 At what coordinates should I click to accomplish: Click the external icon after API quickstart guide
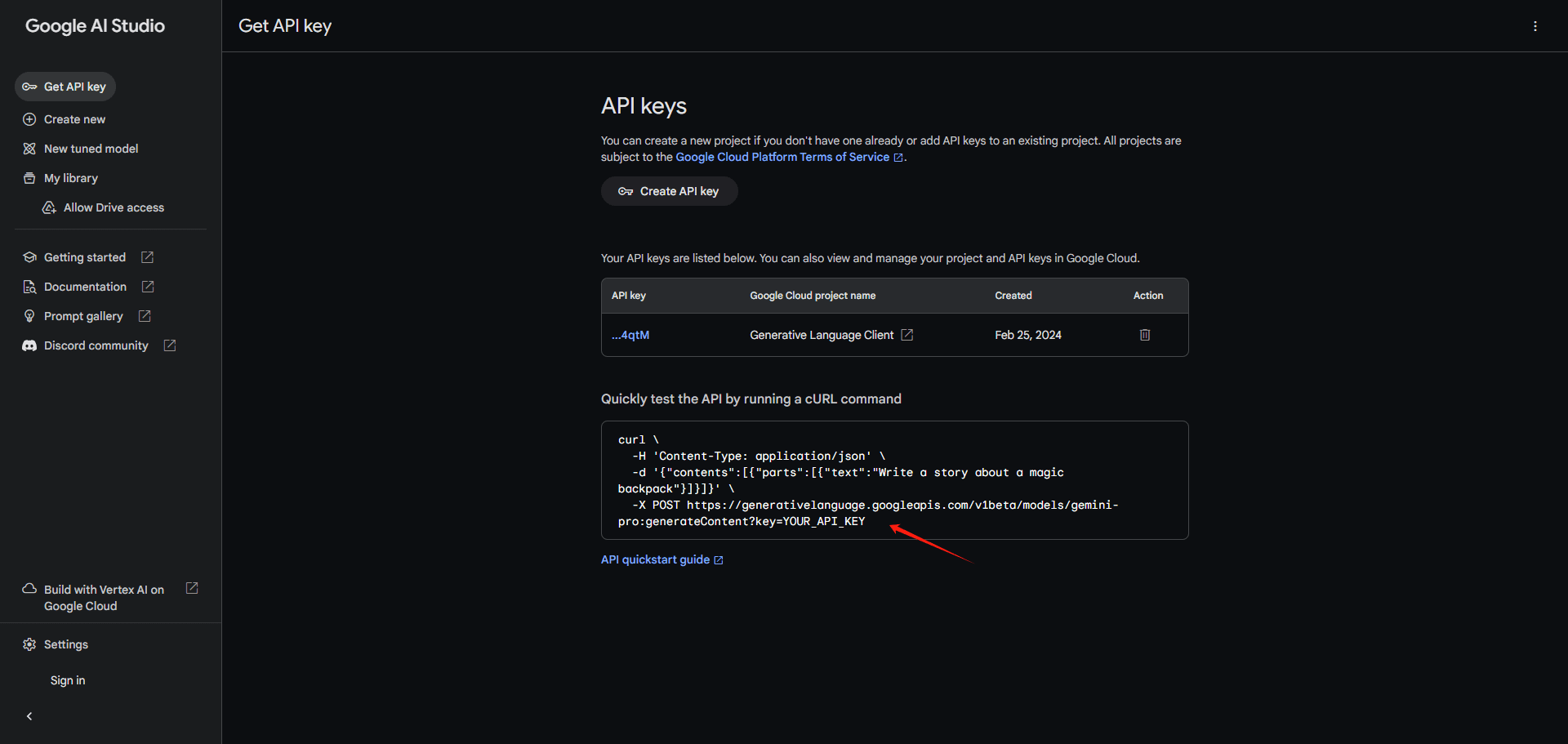[719, 560]
